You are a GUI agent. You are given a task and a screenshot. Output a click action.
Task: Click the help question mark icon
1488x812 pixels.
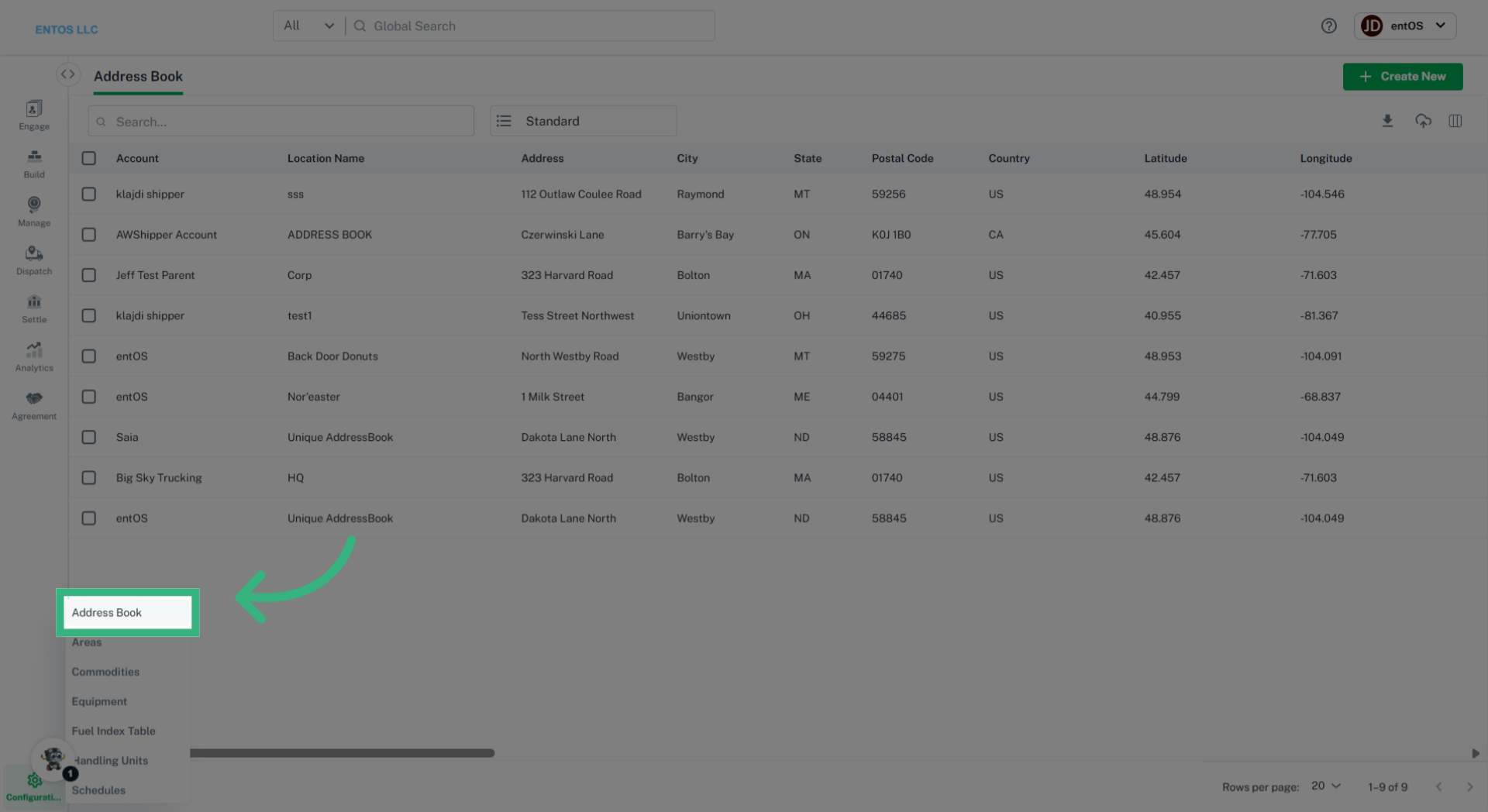tap(1328, 26)
